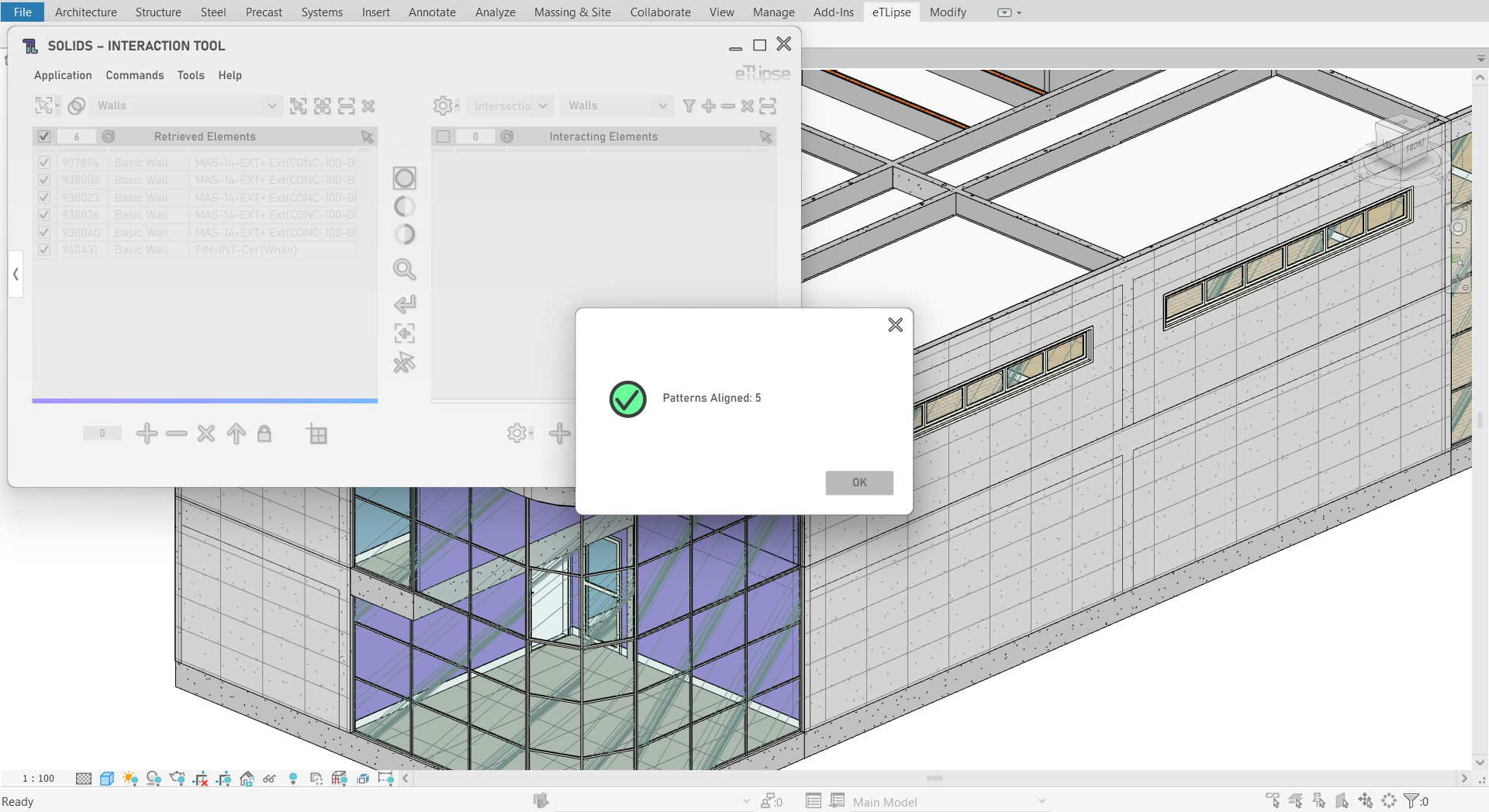Click the magnifier search icon

[404, 269]
